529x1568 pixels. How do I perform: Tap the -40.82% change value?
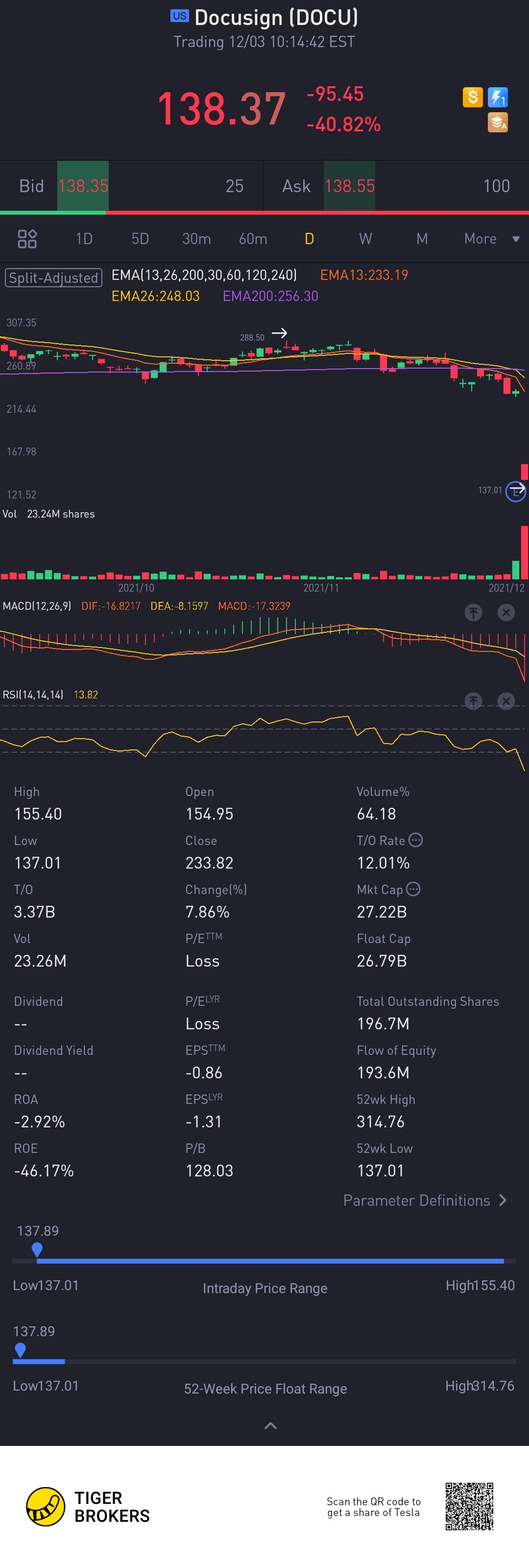(343, 124)
